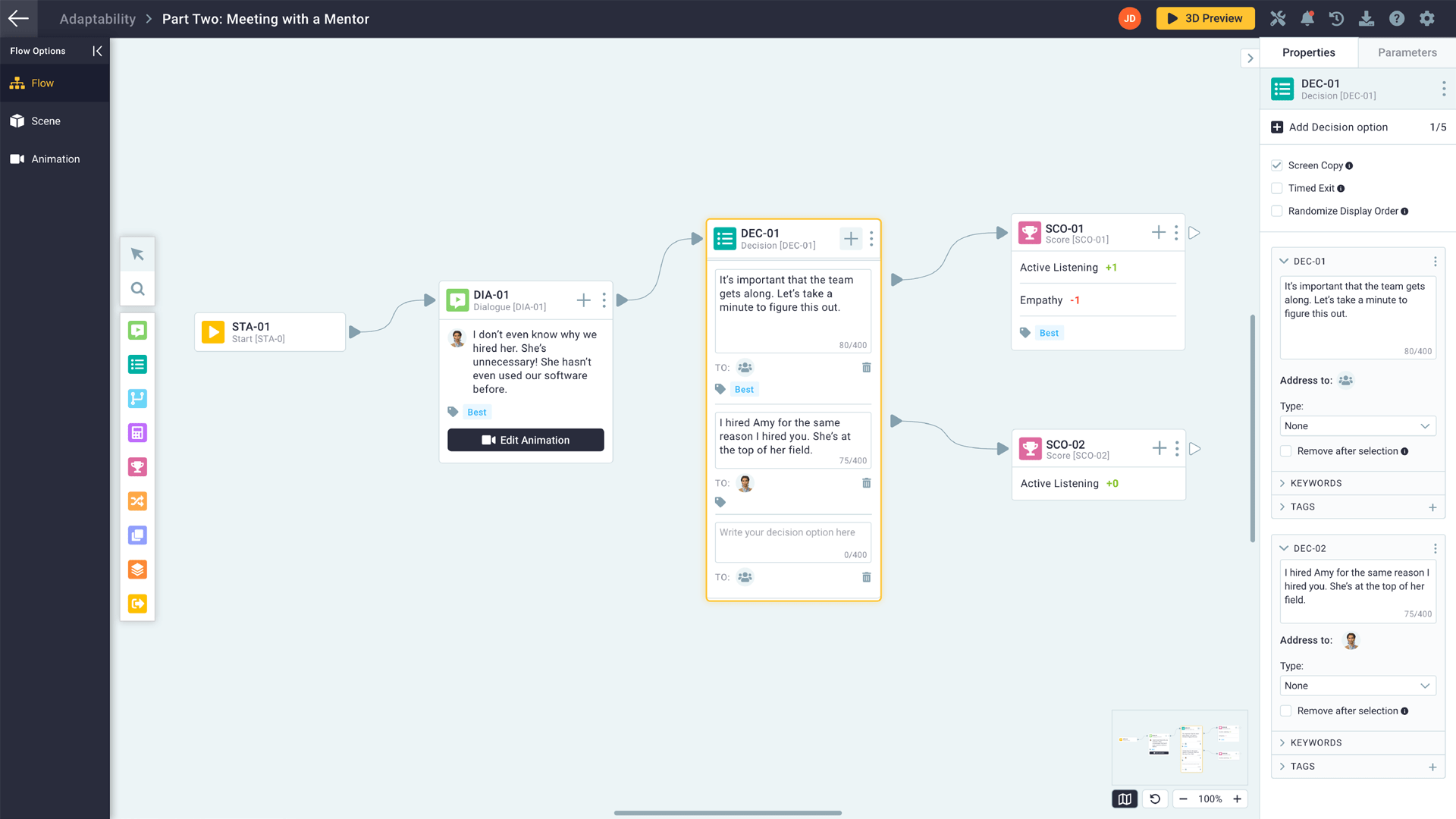The image size is (1456, 819).
Task: Toggle Randomize Display Order checkbox
Action: 1277,211
